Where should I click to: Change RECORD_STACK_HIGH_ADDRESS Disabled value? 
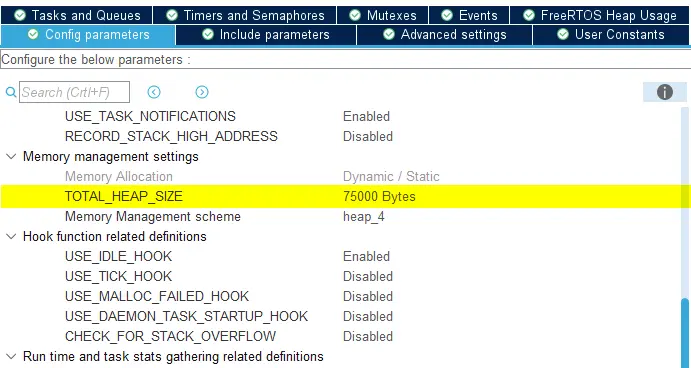pos(368,136)
